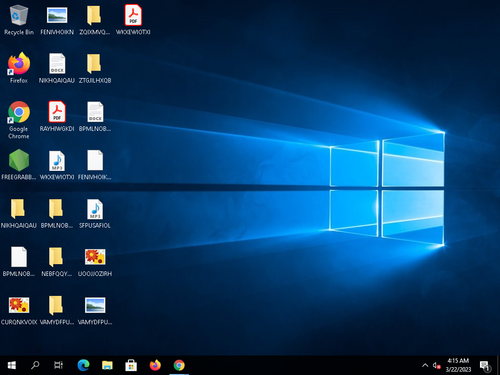500x375 pixels.
Task: Open File Explorer from the taskbar
Action: (x=107, y=365)
